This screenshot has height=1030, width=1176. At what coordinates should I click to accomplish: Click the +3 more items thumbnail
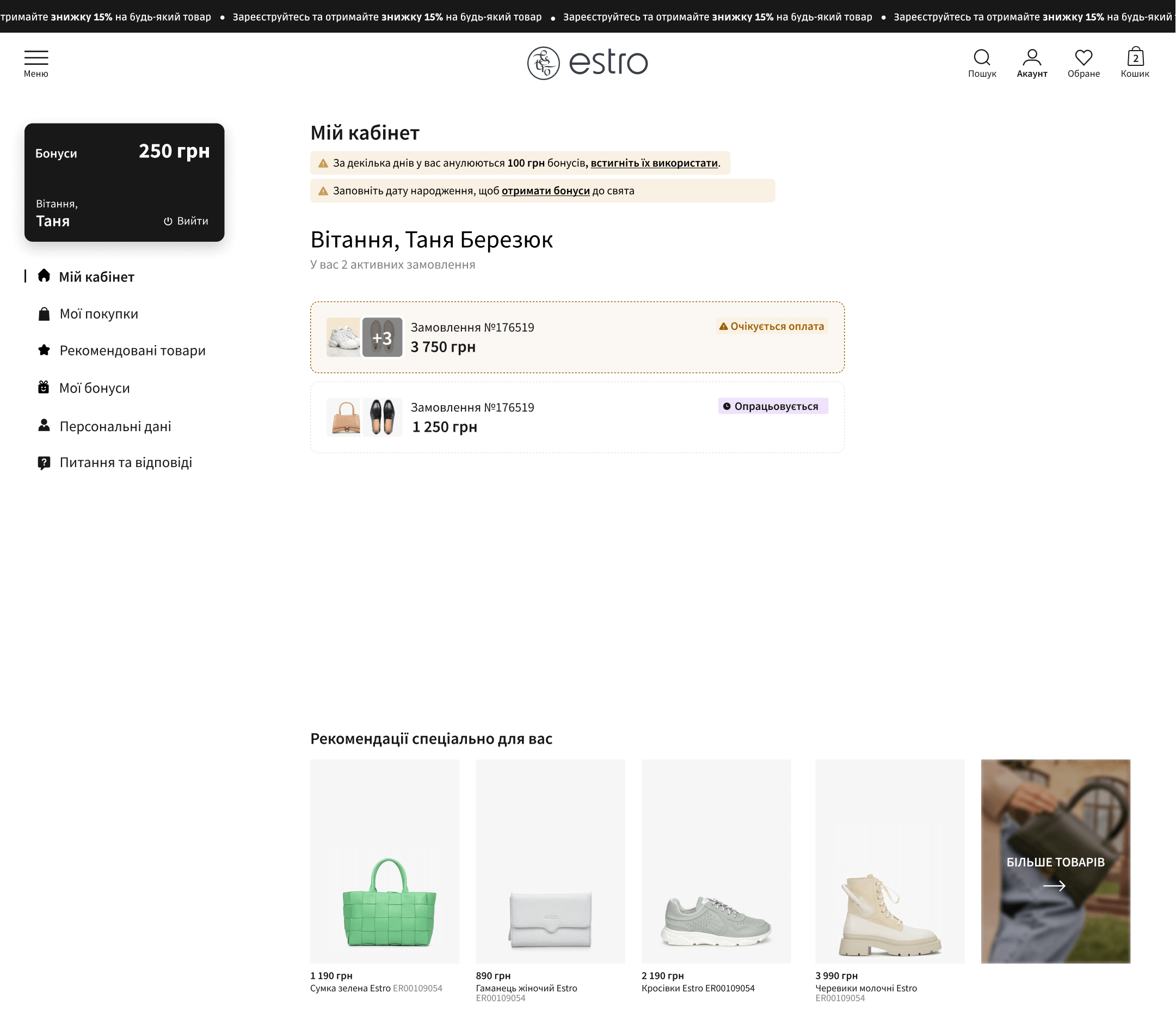click(x=382, y=338)
